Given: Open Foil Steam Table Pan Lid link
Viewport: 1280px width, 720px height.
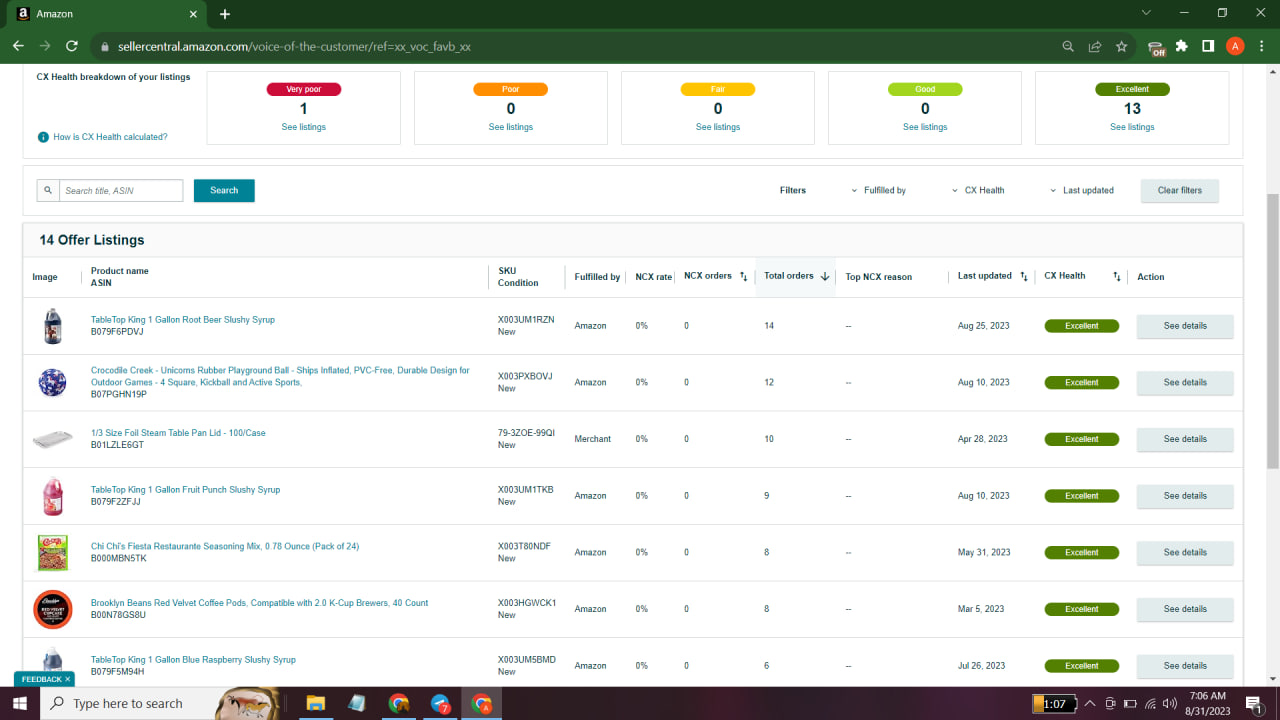Looking at the screenshot, I should point(178,433).
